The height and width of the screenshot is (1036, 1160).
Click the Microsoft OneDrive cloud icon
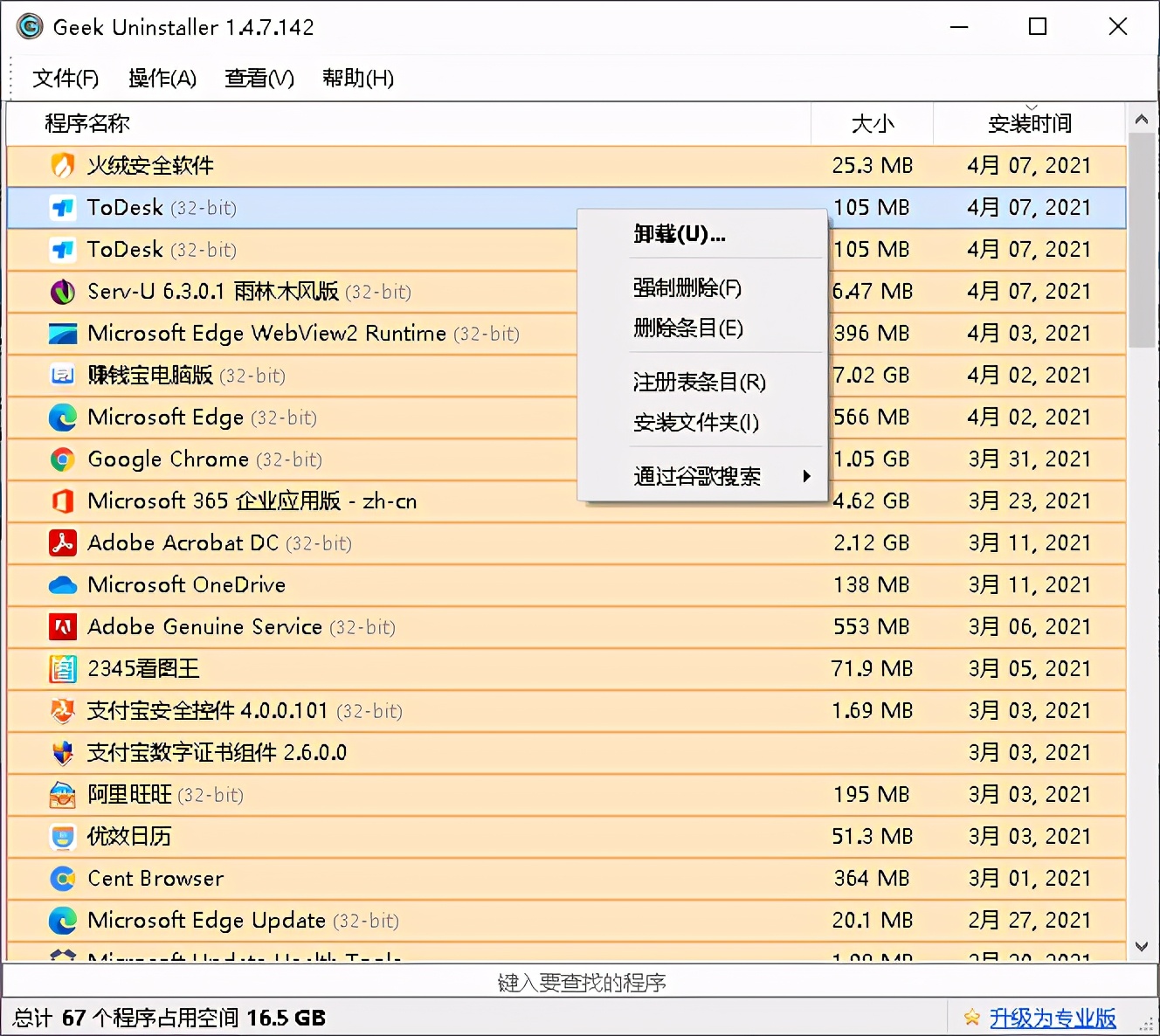62,584
